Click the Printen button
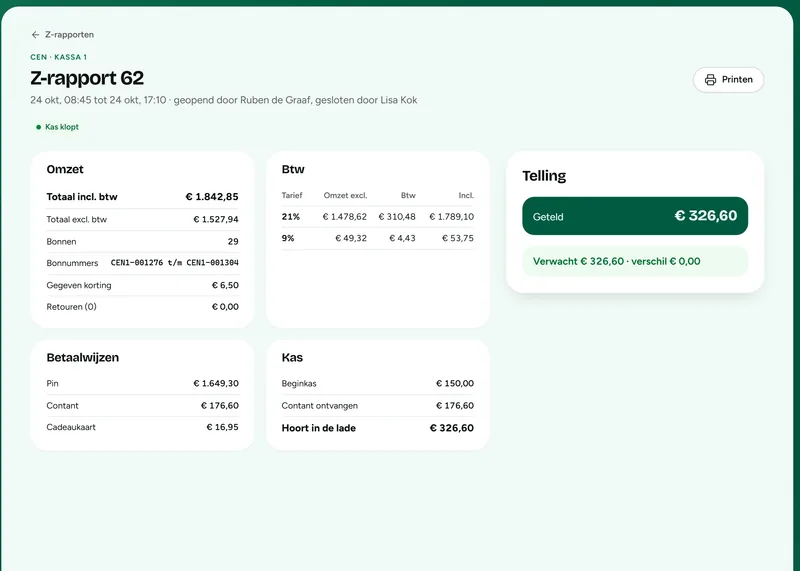This screenshot has height=571, width=800. pos(728,80)
